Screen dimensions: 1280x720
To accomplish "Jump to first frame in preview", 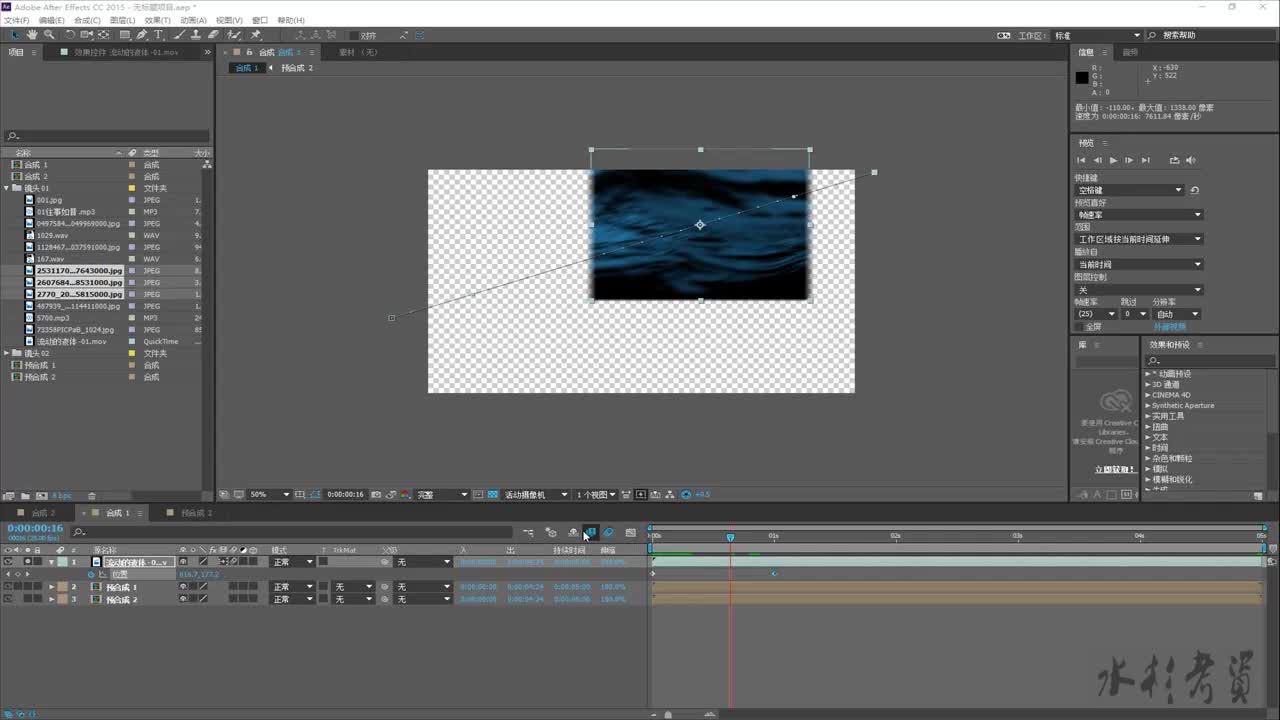I will coord(1081,160).
